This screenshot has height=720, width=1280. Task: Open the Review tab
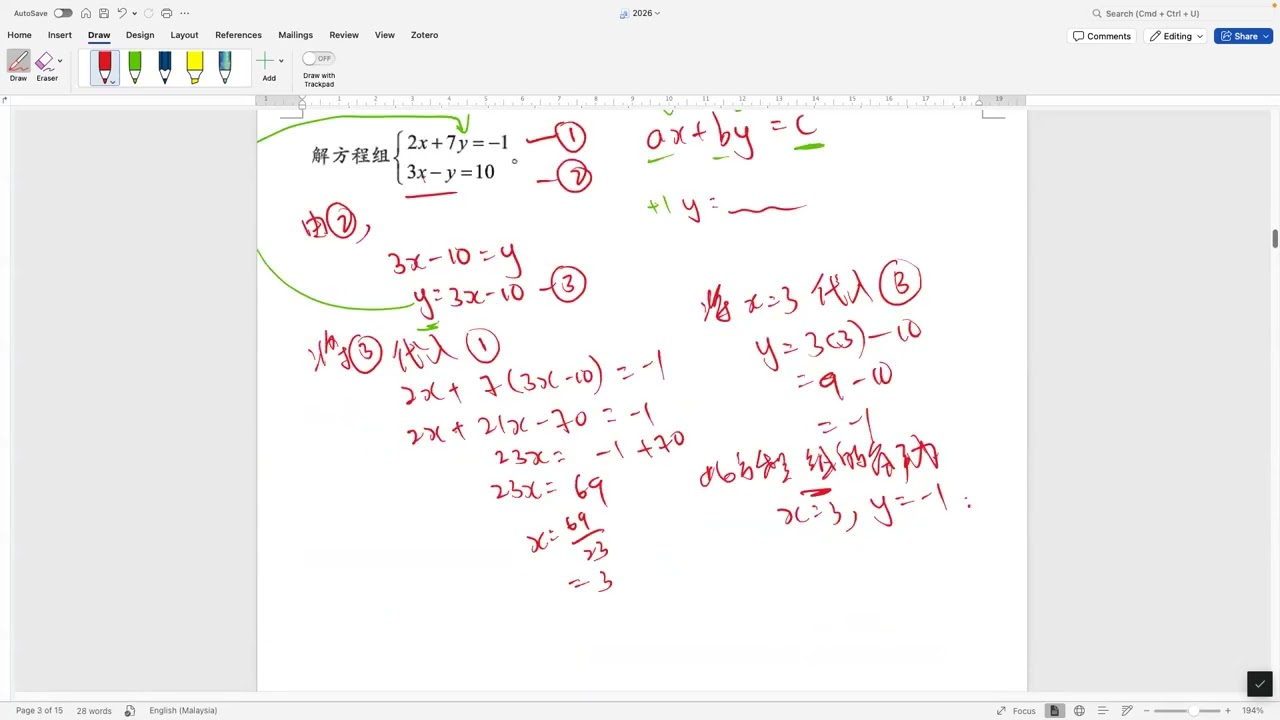pyautogui.click(x=344, y=35)
